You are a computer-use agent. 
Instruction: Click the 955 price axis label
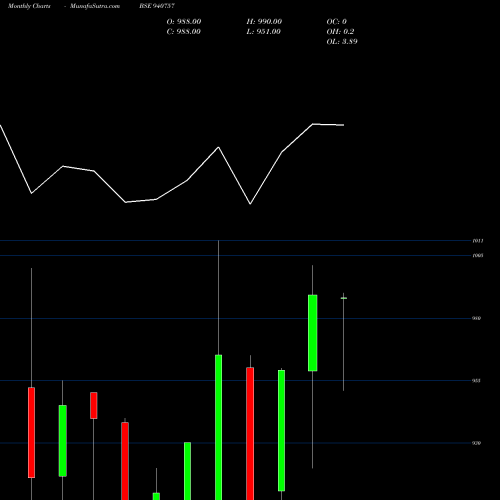click(476, 381)
